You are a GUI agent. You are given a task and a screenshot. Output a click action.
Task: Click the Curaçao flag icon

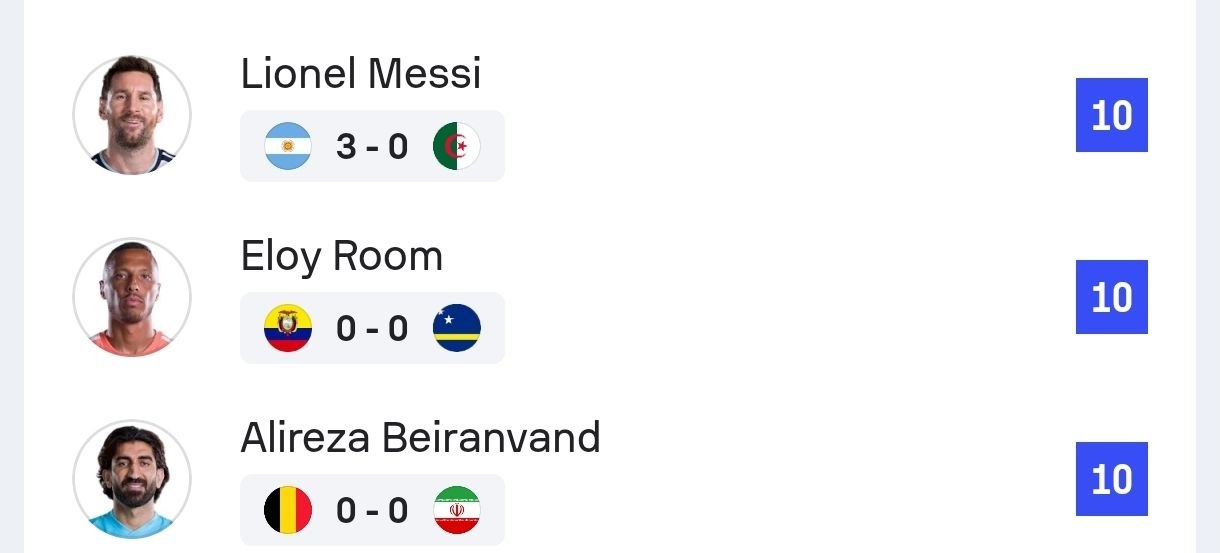point(457,328)
